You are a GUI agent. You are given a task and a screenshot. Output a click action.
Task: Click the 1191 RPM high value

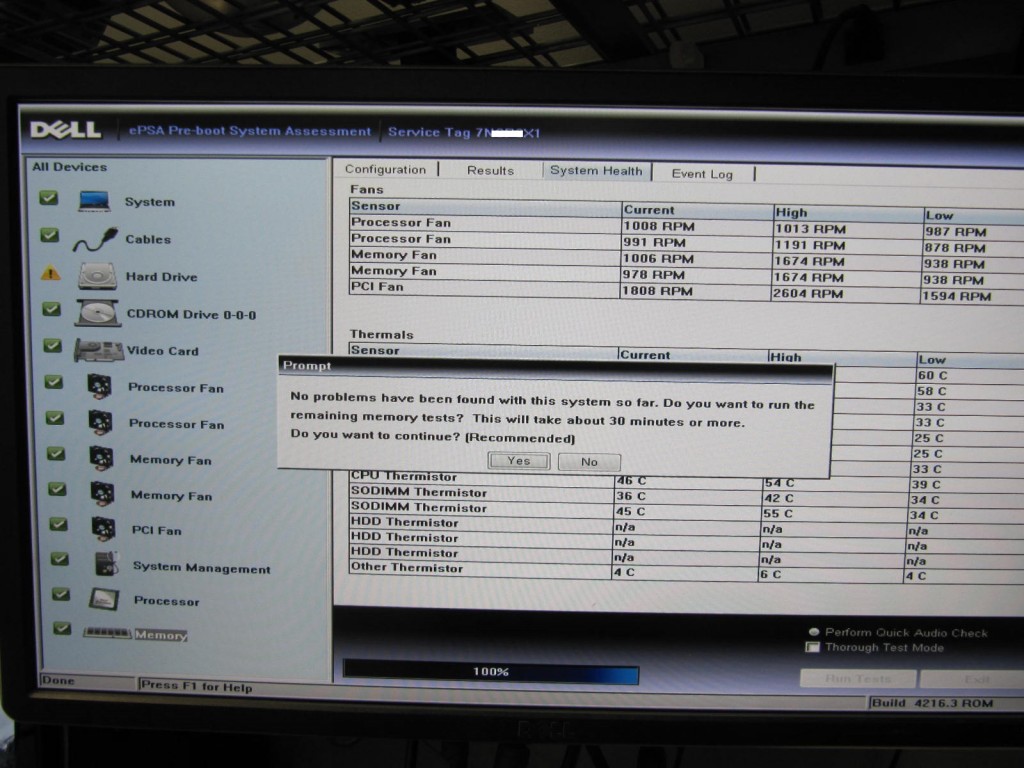coord(810,246)
